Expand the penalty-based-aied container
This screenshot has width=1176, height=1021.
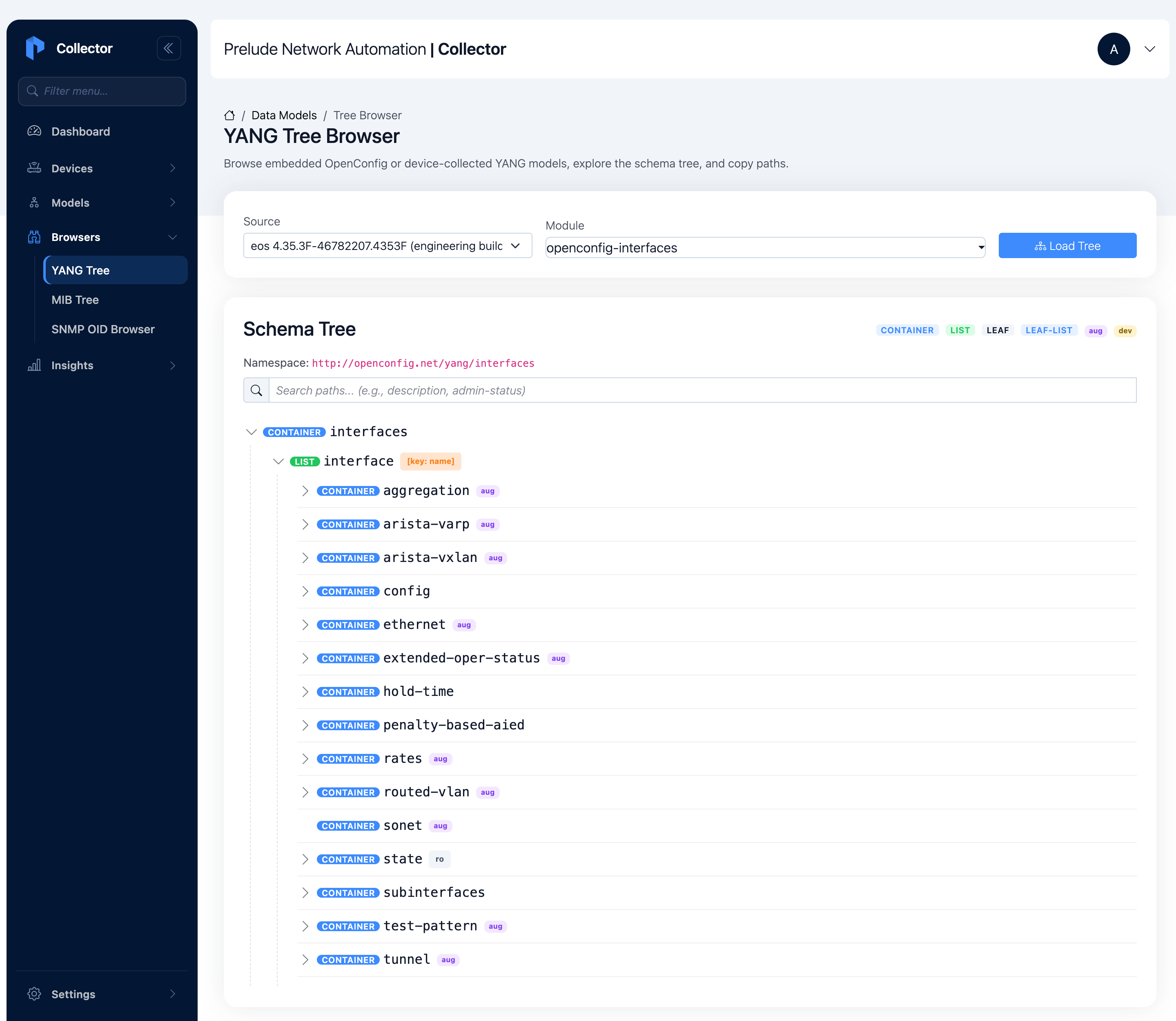[x=305, y=725]
